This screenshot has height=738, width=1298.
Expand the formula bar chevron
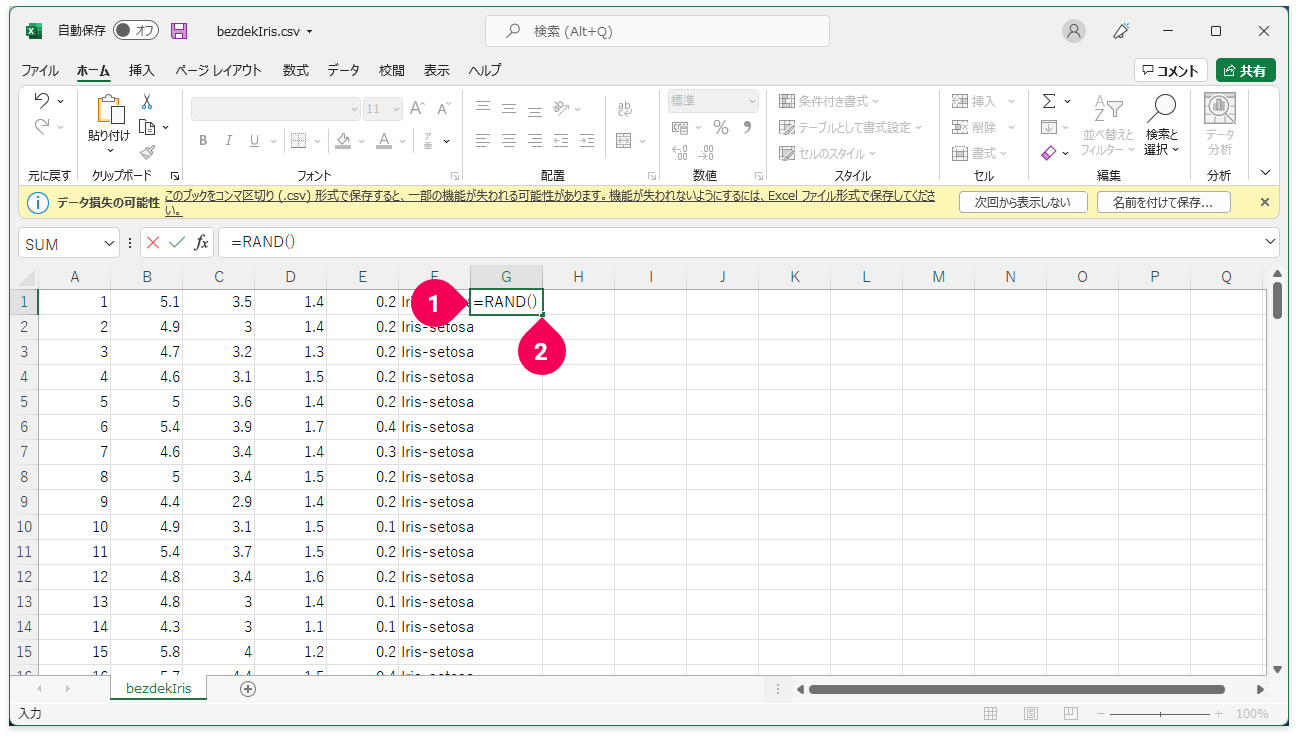pyautogui.click(x=1271, y=242)
